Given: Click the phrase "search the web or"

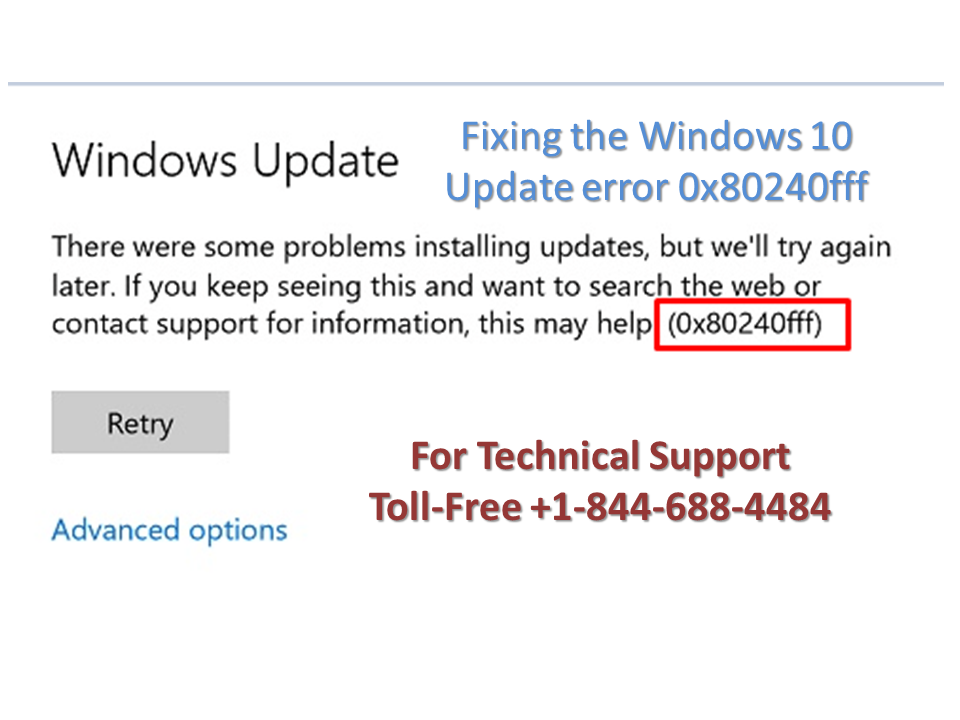Looking at the screenshot, I should click(x=705, y=286).
